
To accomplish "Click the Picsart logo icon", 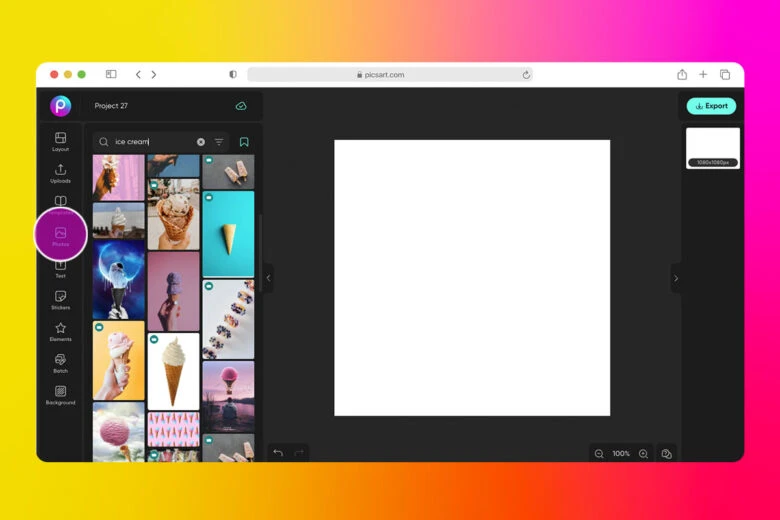I will (x=60, y=106).
